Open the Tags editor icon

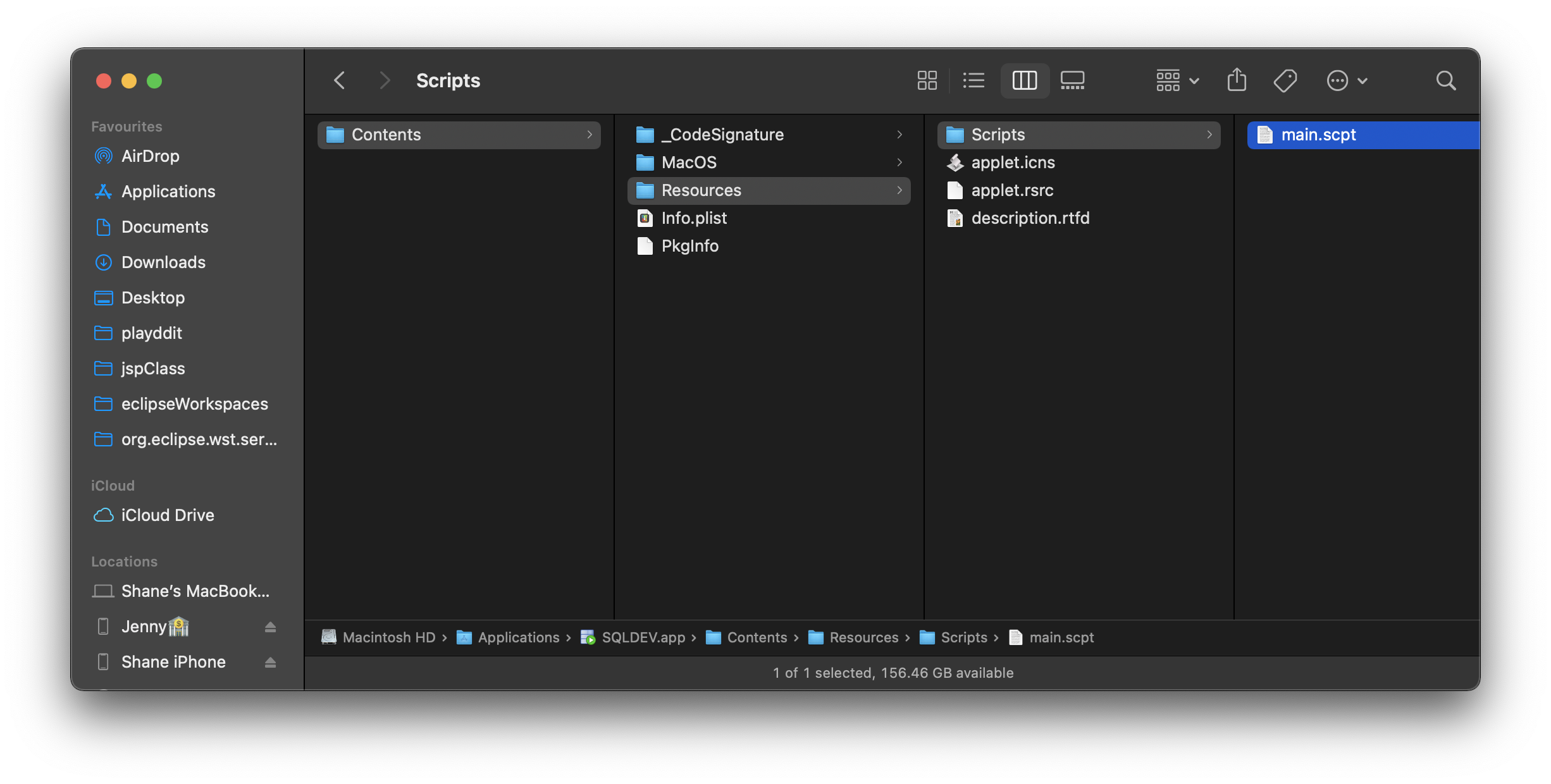coord(1285,80)
